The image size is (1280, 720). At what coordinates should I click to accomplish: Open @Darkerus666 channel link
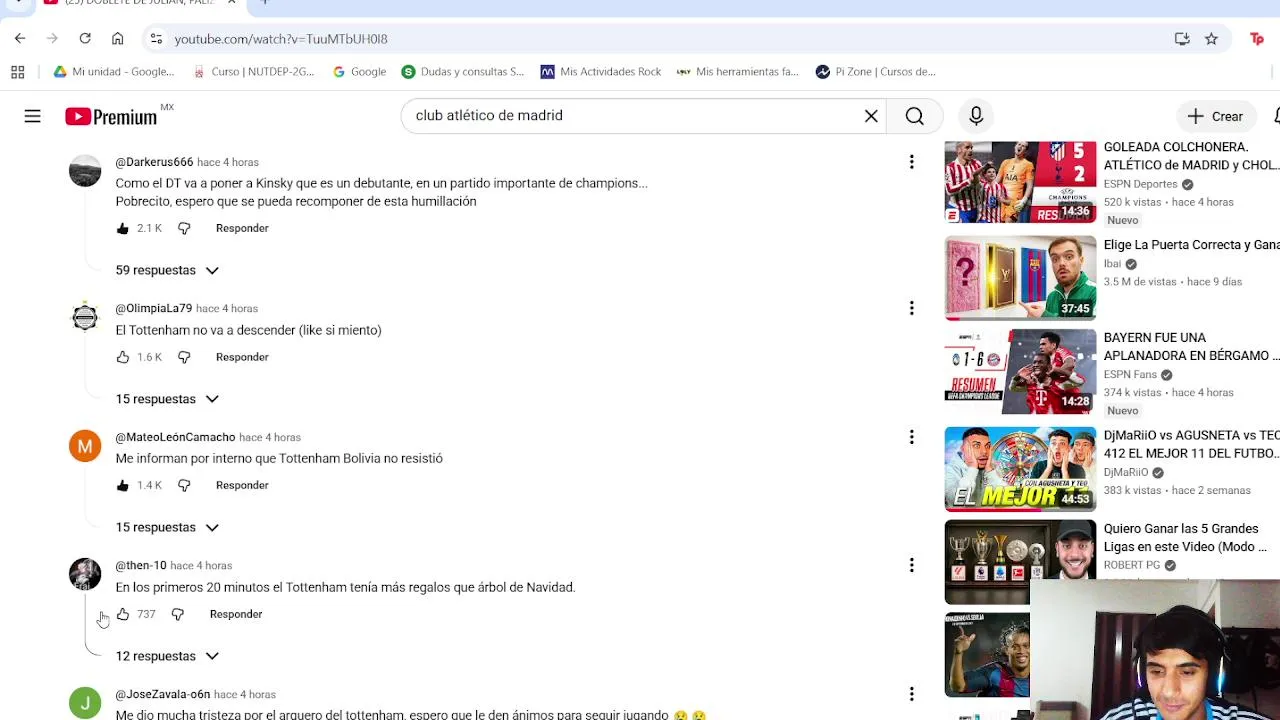pos(154,162)
